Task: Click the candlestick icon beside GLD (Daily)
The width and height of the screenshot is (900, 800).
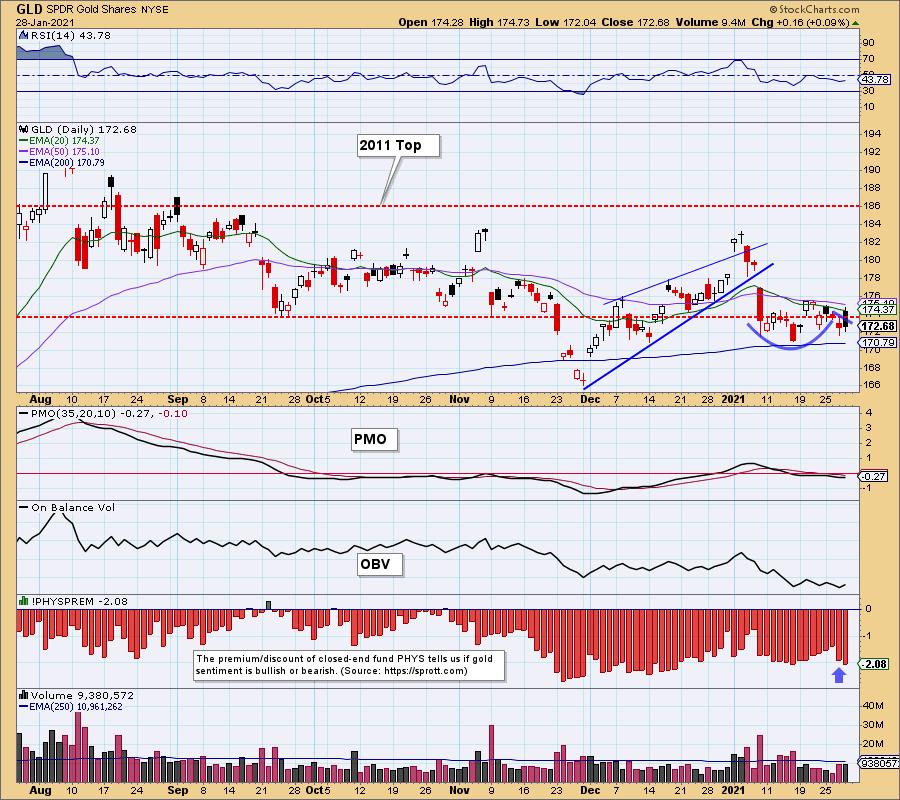Action: tap(24, 129)
